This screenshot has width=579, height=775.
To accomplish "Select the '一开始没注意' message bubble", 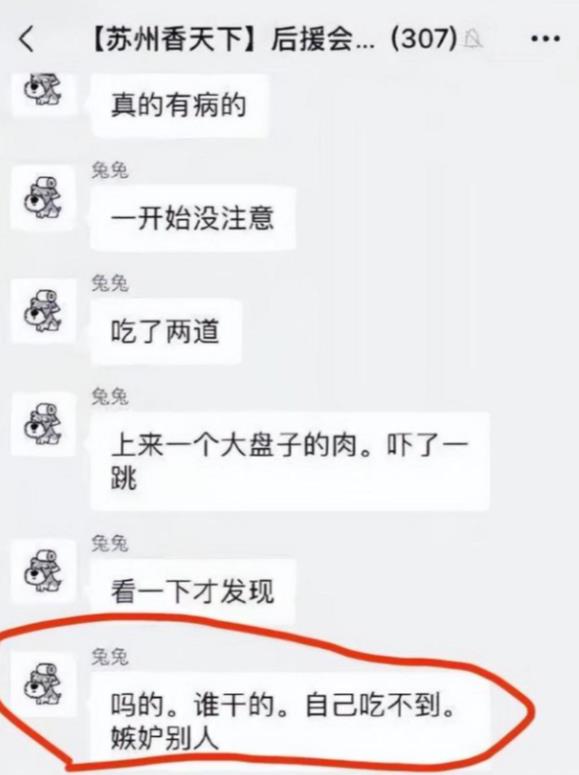I will click(x=193, y=218).
